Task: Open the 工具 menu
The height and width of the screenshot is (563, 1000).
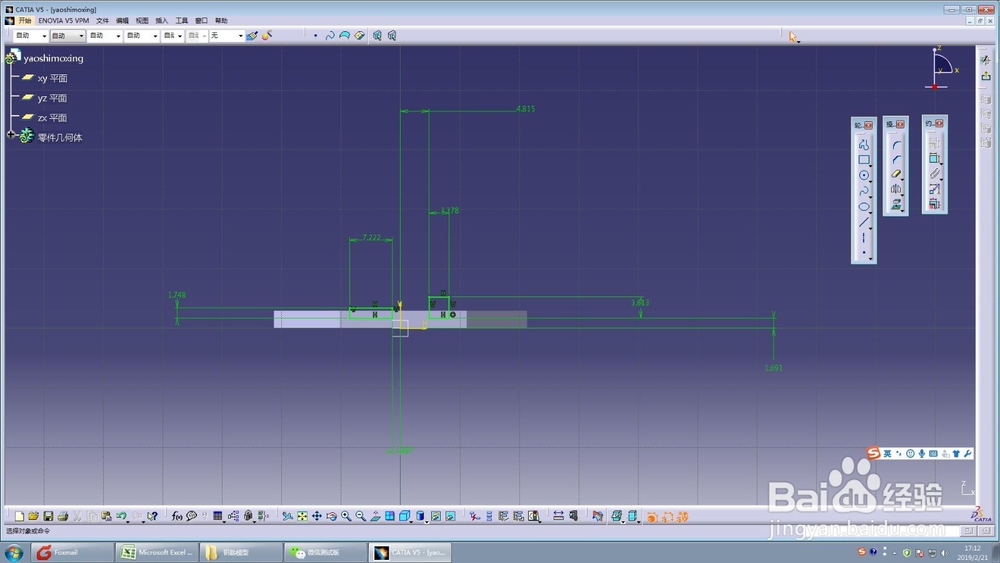Action: (181, 20)
